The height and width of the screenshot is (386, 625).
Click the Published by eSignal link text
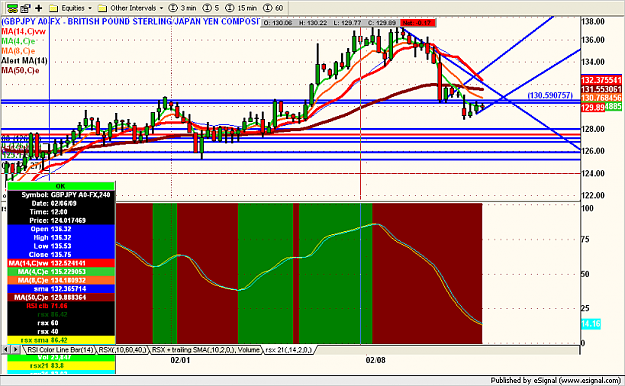(x=555, y=380)
